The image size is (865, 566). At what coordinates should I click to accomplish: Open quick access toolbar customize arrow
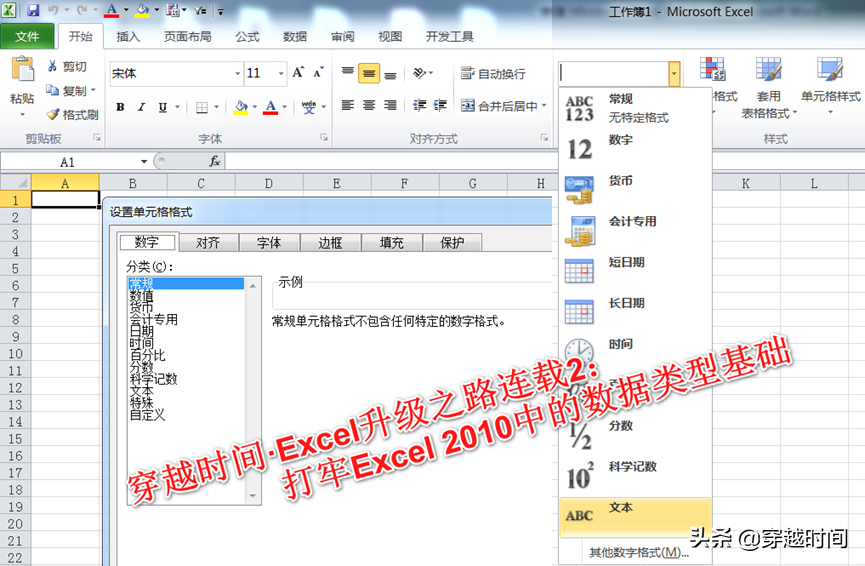221,11
